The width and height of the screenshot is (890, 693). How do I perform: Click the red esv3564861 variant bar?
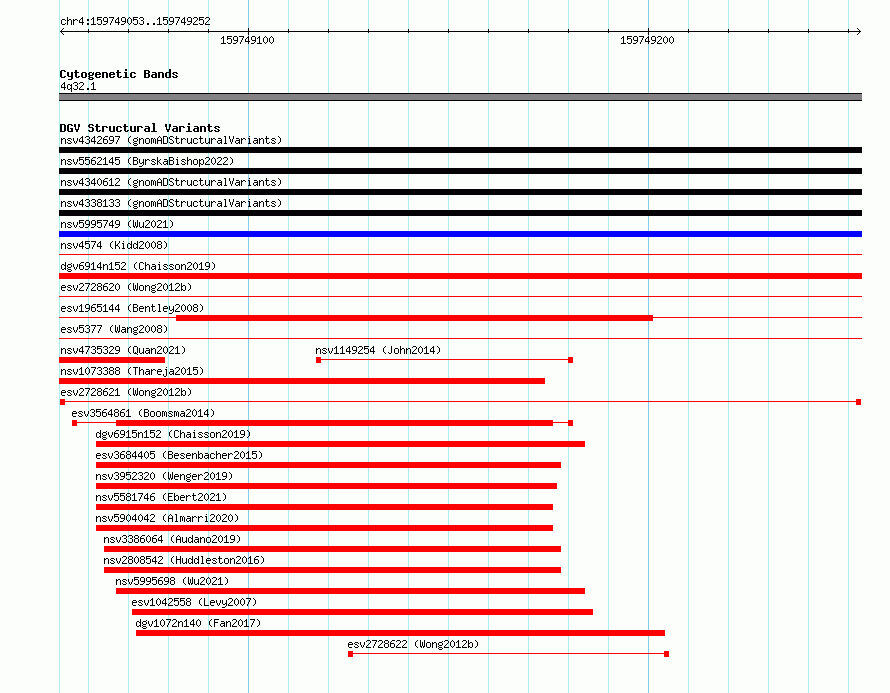334,423
